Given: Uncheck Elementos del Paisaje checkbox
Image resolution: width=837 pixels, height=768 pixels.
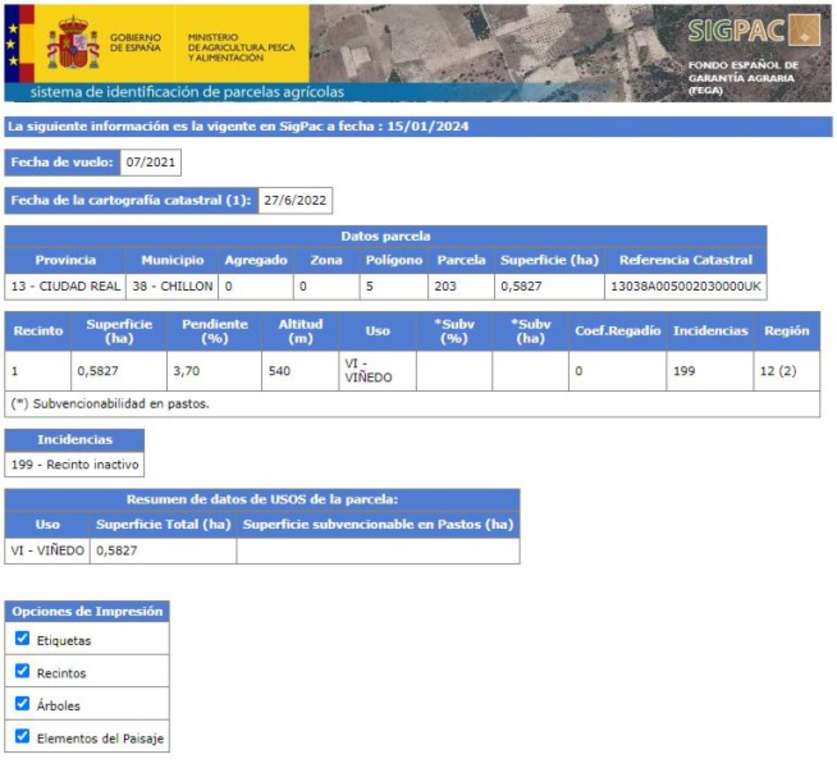Looking at the screenshot, I should (x=23, y=737).
